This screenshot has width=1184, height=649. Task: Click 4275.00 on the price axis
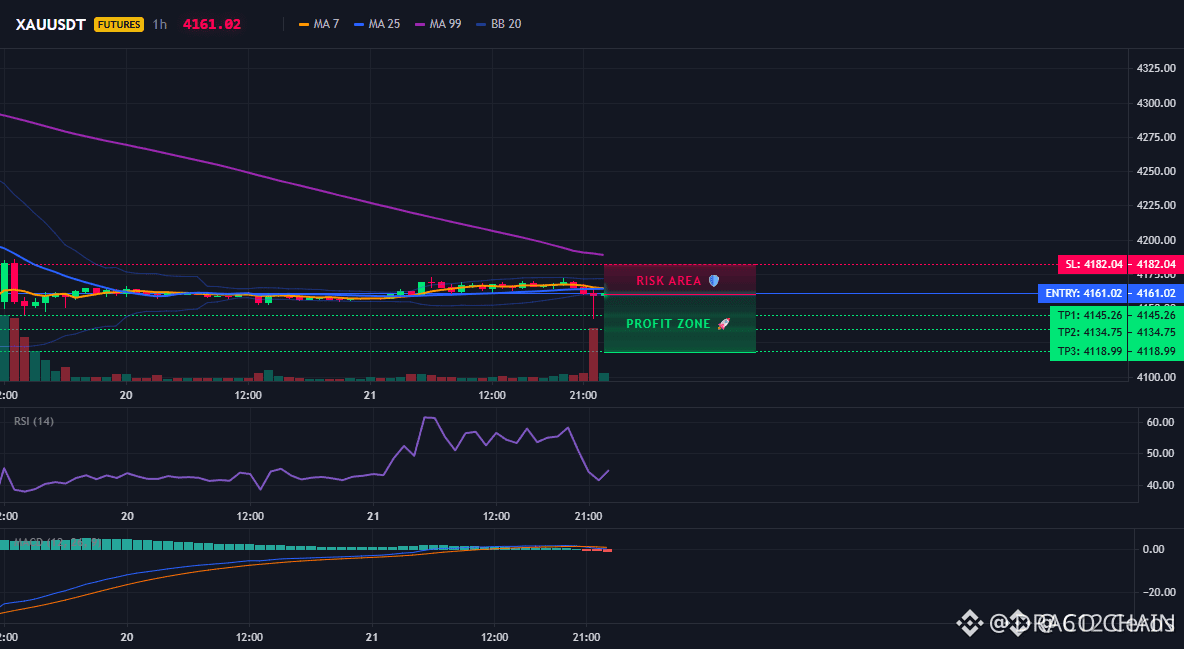[x=1156, y=137]
